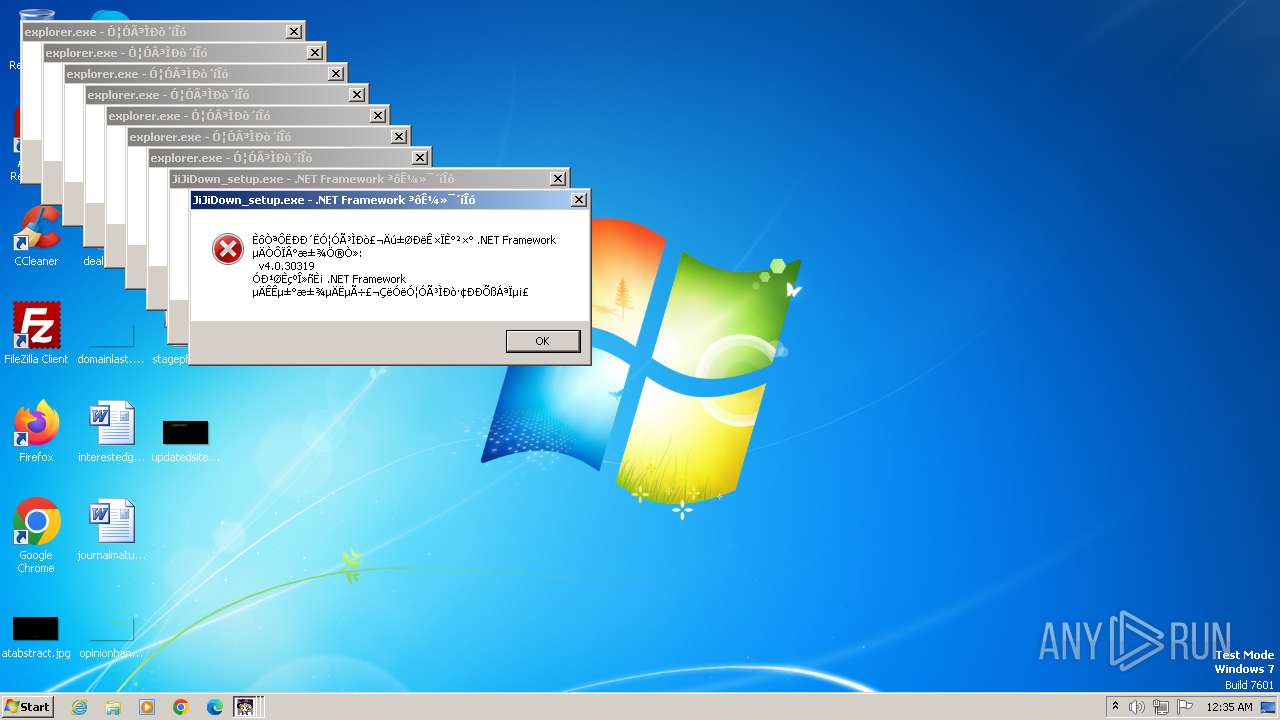Close the front JiJiDown_setup.exe error dialog

tap(578, 200)
